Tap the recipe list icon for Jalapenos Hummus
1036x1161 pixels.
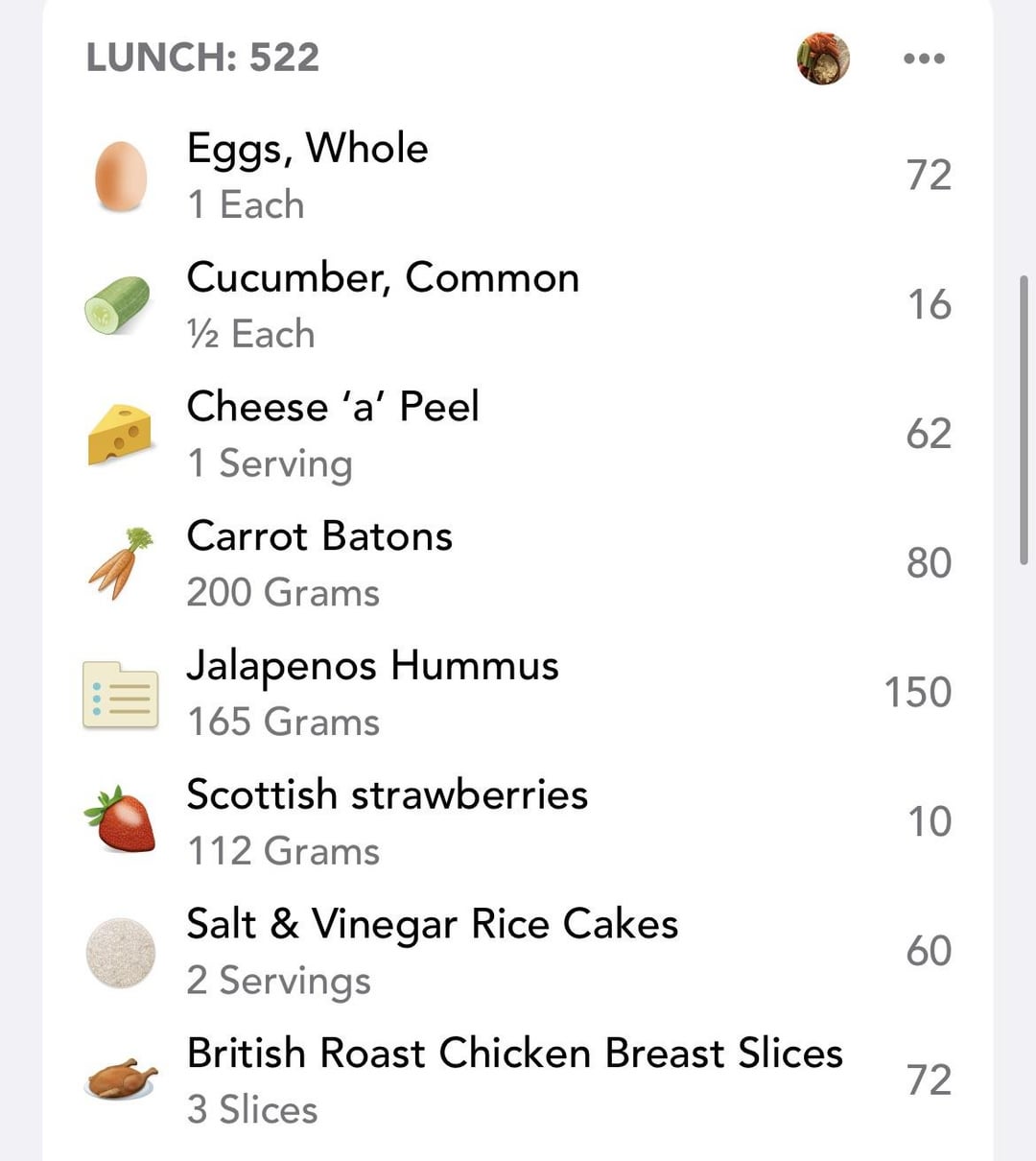point(121,694)
